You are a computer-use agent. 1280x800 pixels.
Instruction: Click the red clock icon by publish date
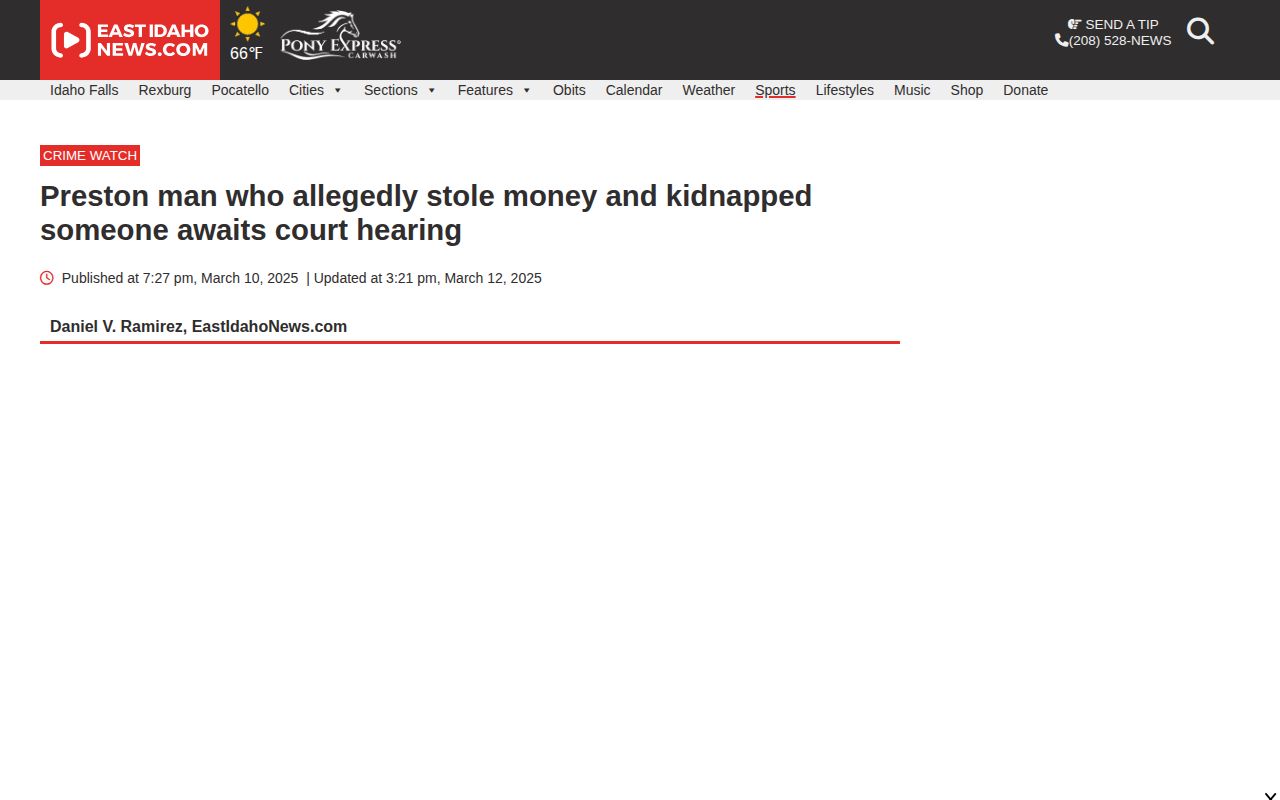click(x=47, y=278)
